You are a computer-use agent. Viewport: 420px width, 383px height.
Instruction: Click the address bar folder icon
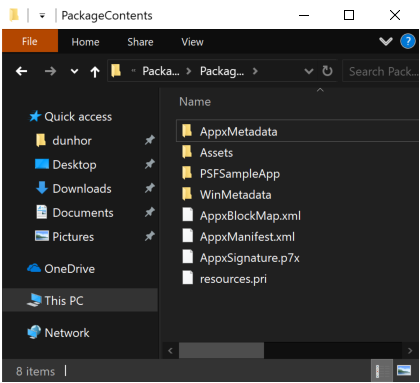coord(116,71)
